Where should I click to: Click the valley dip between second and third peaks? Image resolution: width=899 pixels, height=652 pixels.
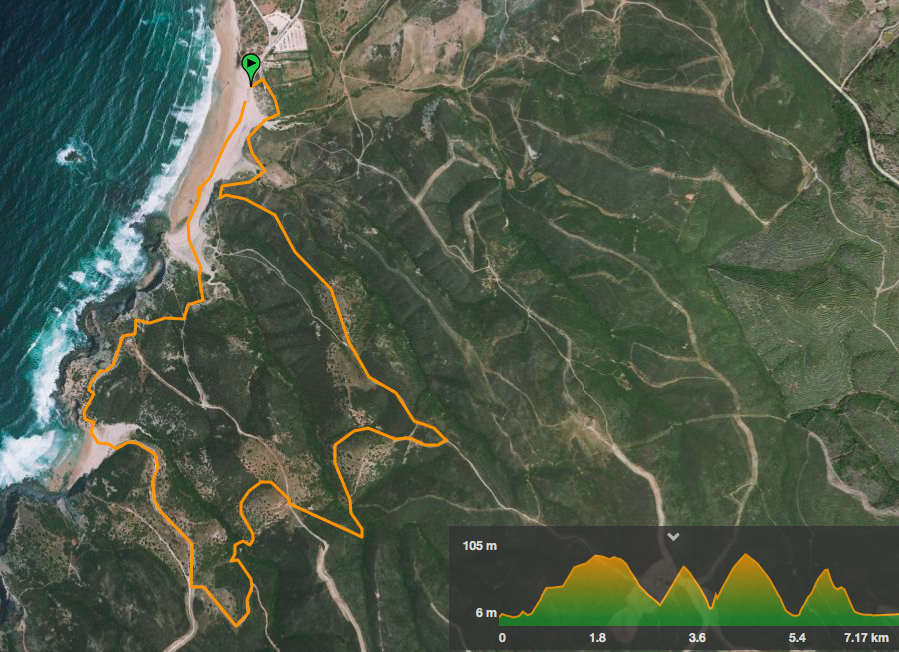(x=712, y=606)
